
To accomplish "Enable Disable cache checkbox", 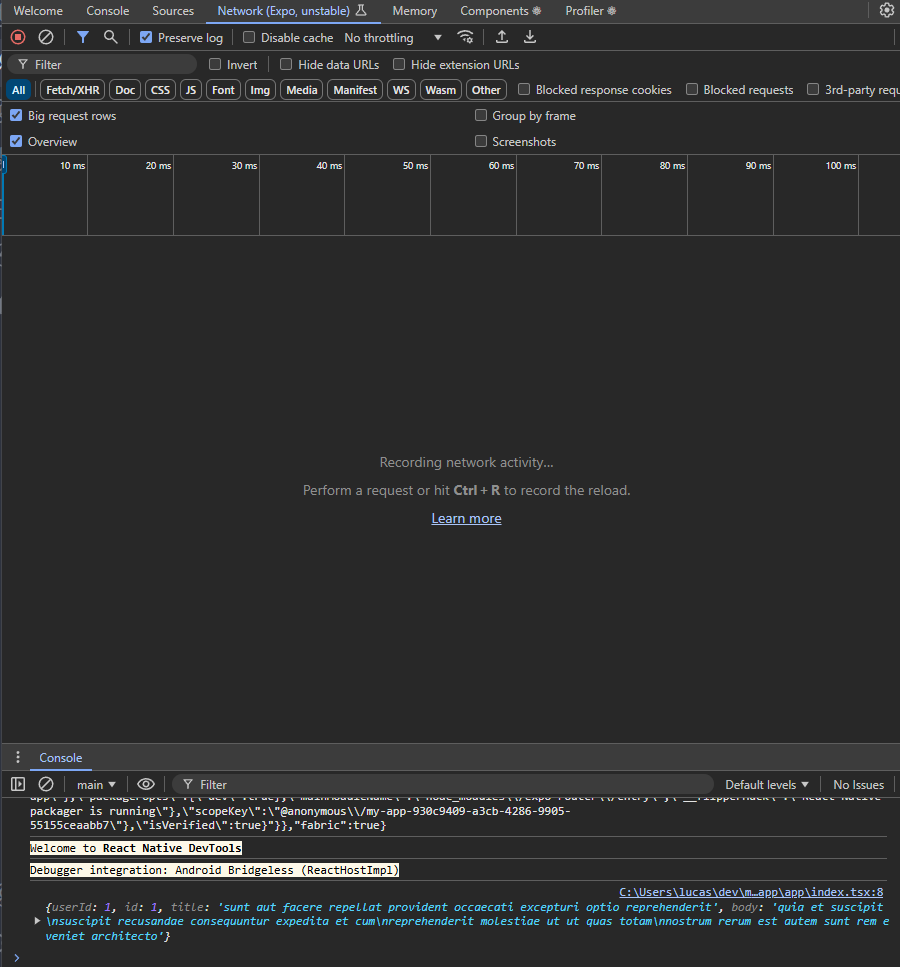I will pyautogui.click(x=249, y=38).
